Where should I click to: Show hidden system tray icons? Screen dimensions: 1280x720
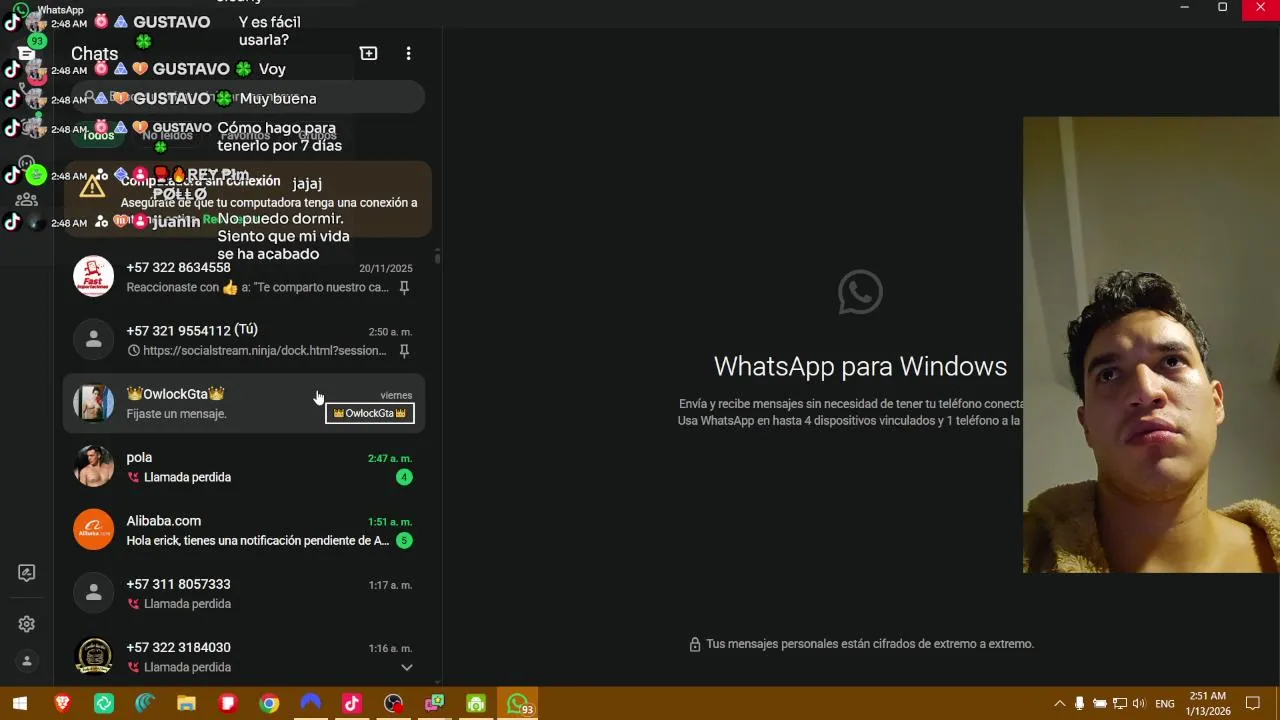(1058, 704)
